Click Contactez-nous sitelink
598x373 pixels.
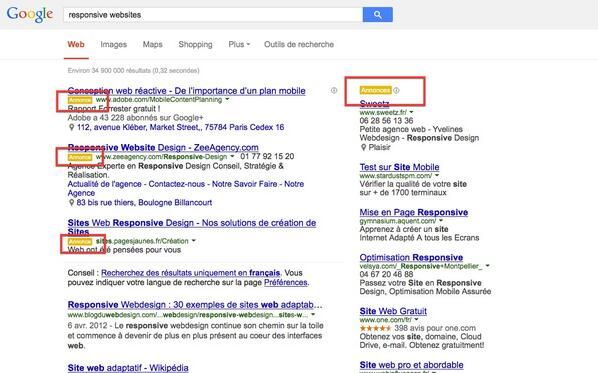tap(177, 184)
